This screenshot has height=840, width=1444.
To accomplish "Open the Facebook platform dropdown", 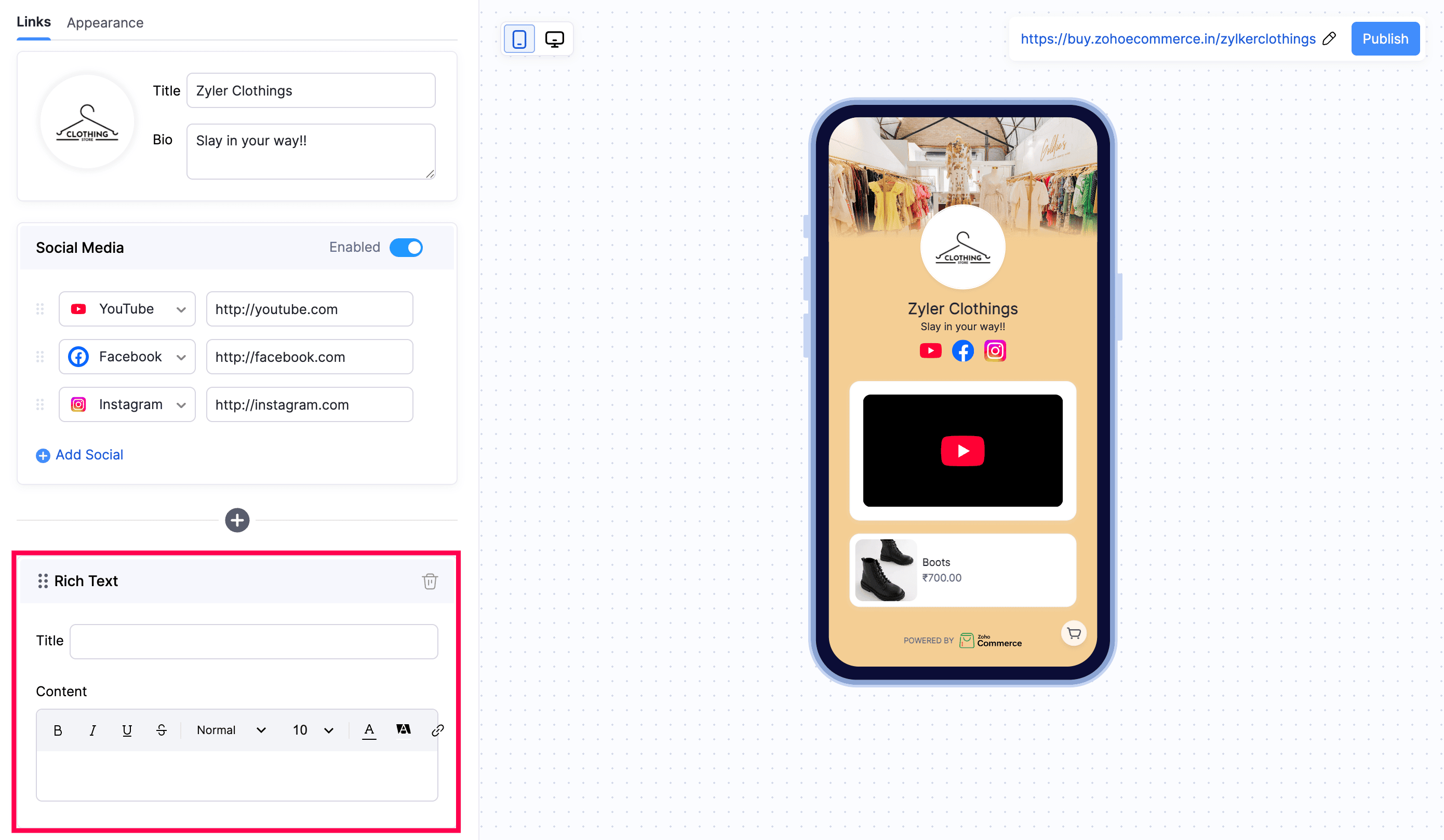I will click(127, 357).
